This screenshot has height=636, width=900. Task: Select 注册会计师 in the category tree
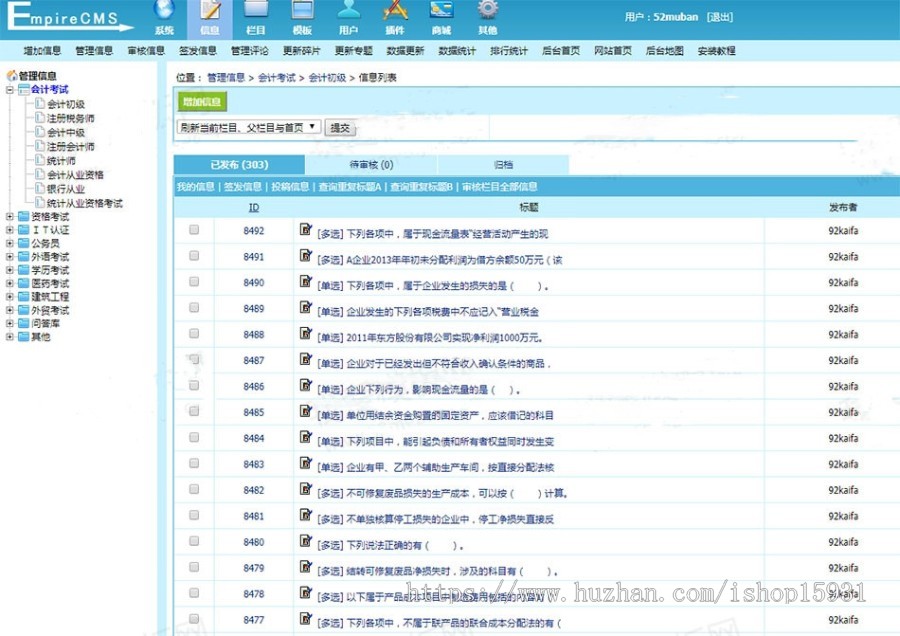70,147
